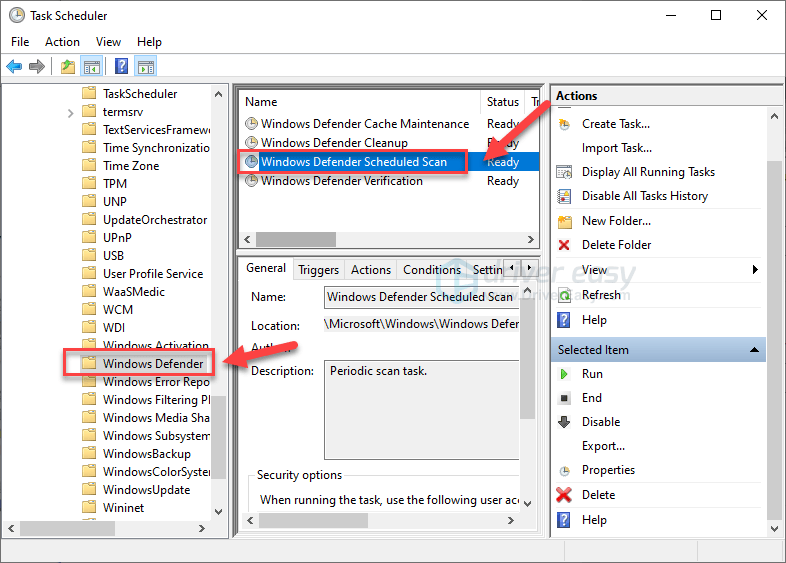Click the Name column header in the task list
The width and height of the screenshot is (786, 563).
tap(262, 102)
